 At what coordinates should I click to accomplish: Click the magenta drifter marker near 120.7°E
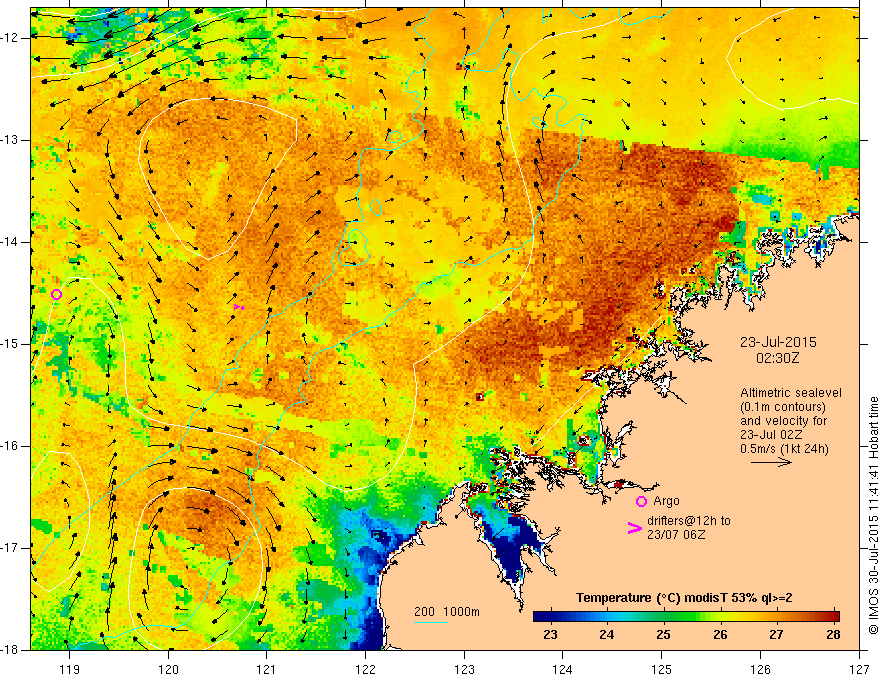239,307
